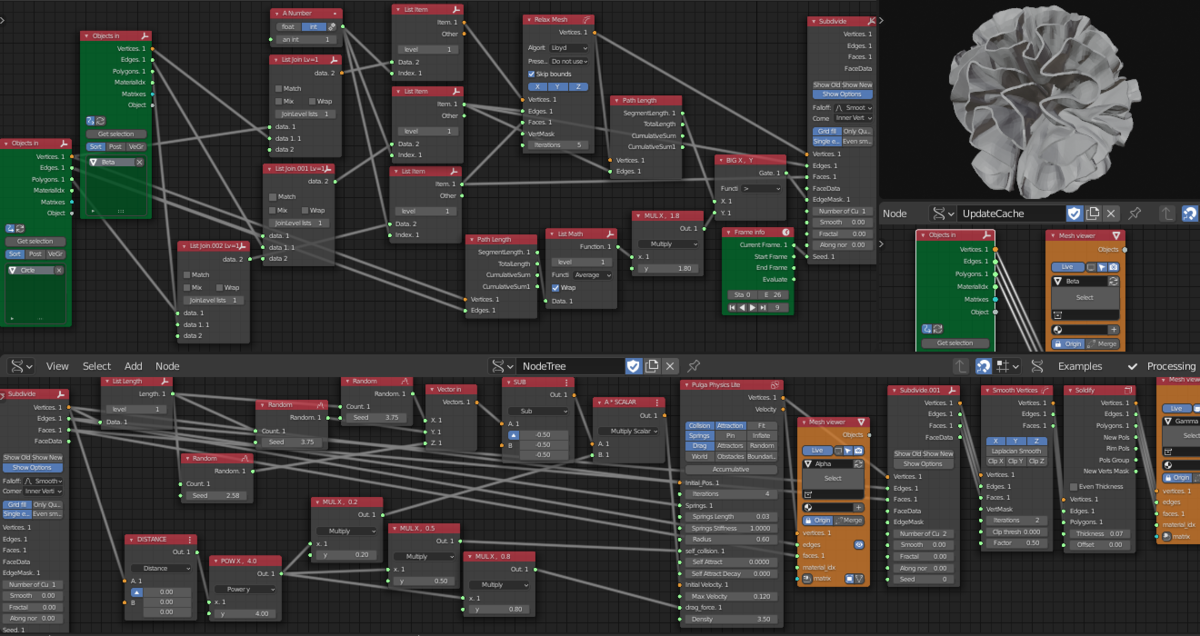Click Get selection in Objects in with Circle

(x=35, y=241)
